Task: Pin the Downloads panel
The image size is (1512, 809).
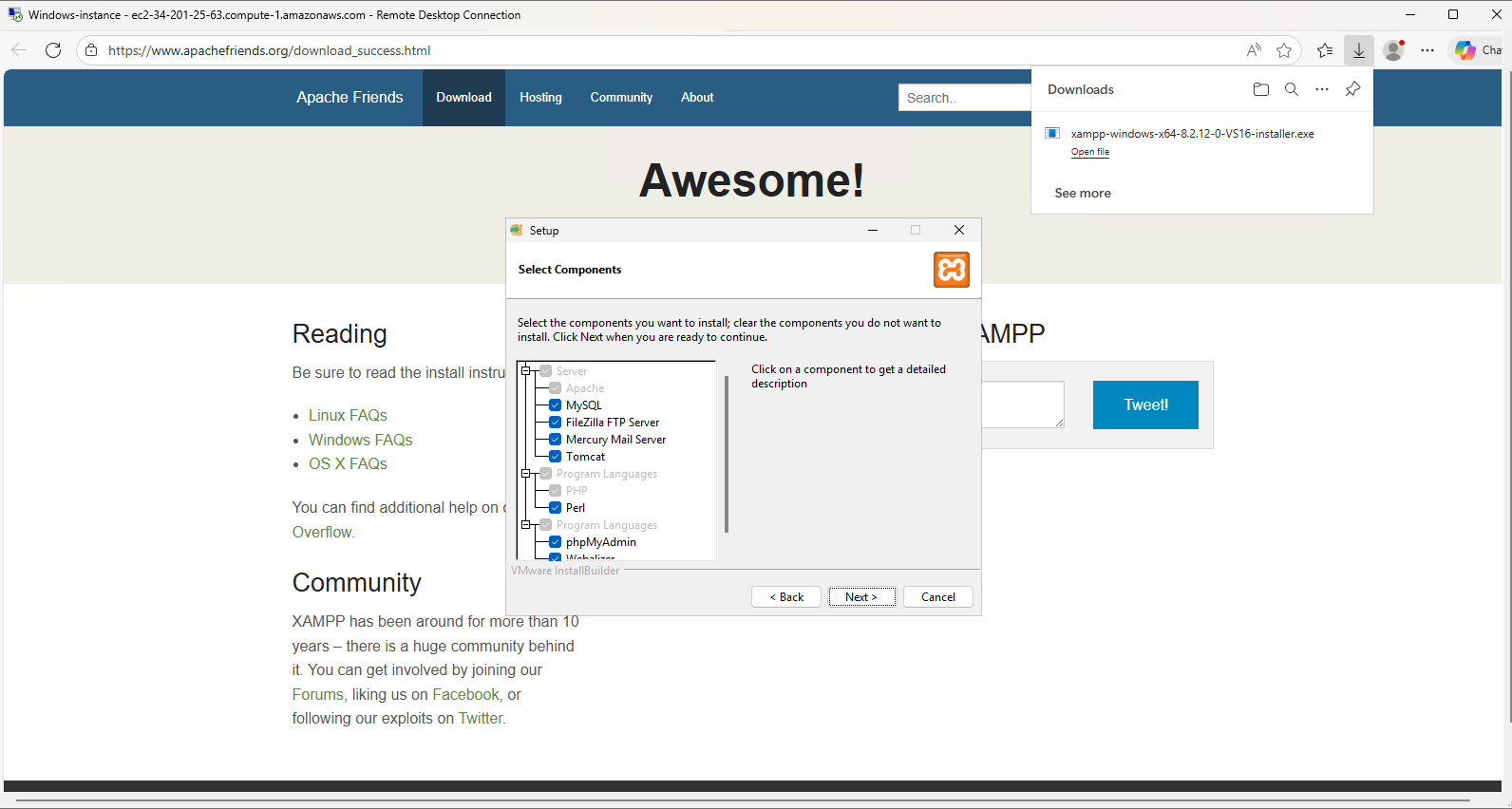Action: pyautogui.click(x=1352, y=89)
